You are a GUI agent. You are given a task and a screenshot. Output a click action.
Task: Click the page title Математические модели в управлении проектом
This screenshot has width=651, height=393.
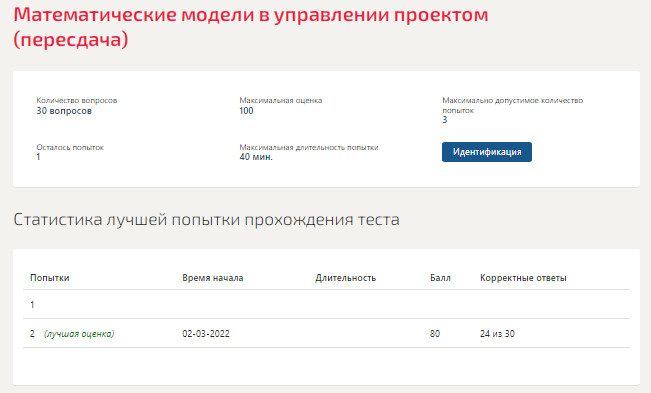click(251, 15)
